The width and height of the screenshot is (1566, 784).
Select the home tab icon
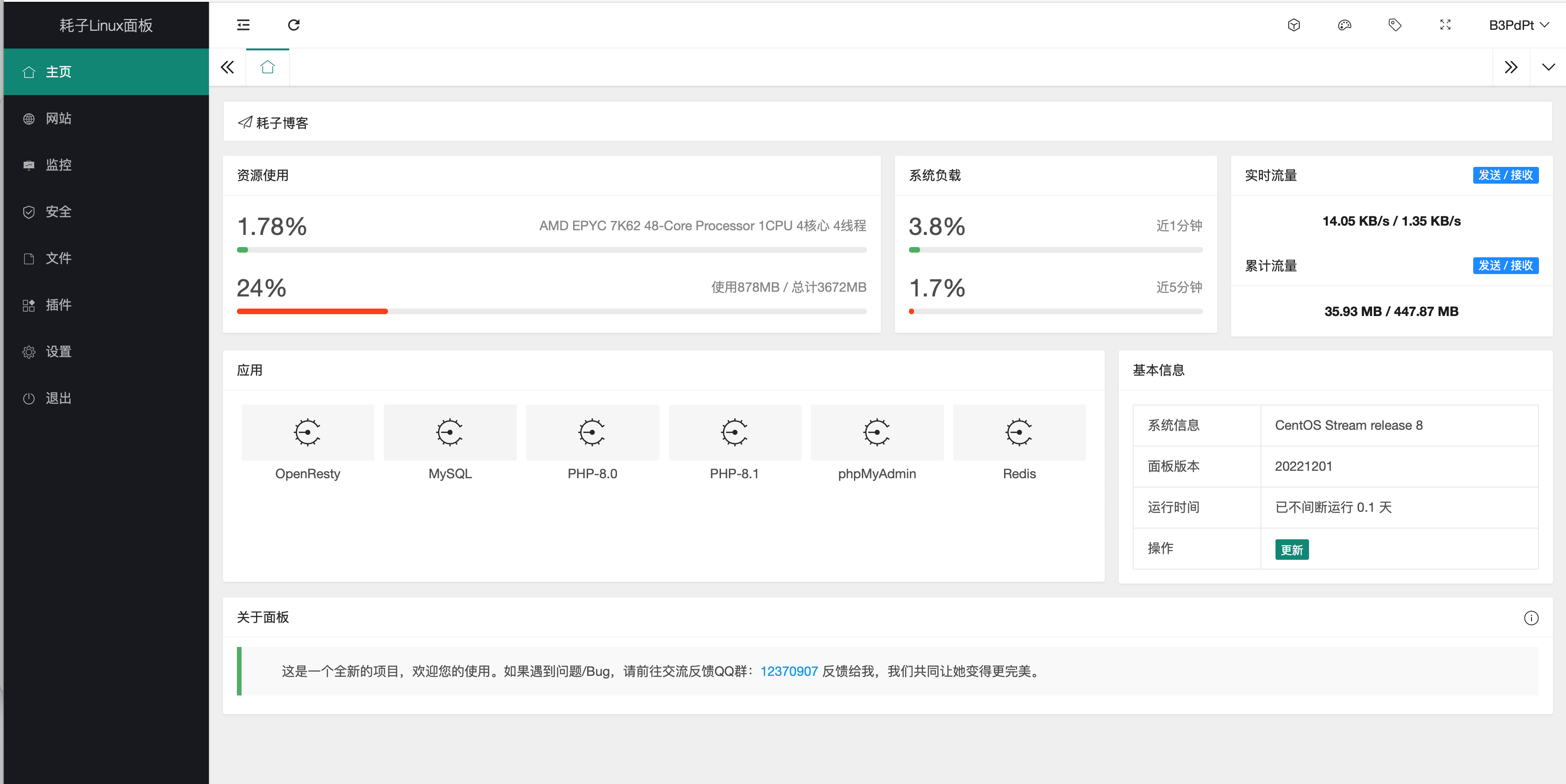pyautogui.click(x=268, y=67)
